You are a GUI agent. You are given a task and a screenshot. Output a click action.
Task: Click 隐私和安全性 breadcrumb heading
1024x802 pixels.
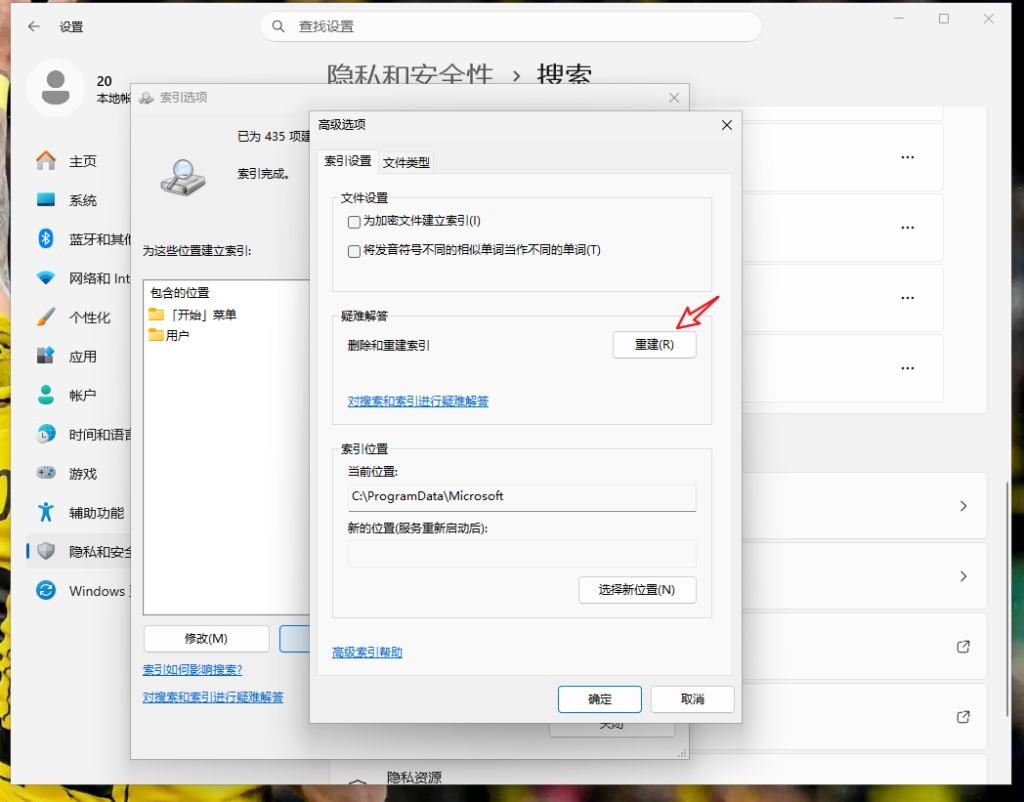(410, 76)
